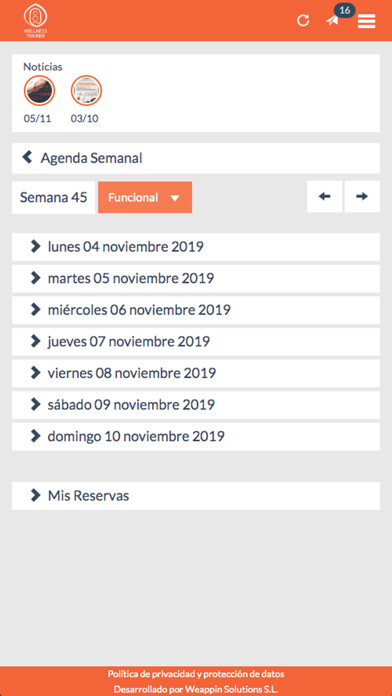Open the Funcional activity dropdown
The width and height of the screenshot is (392, 696).
tap(145, 197)
